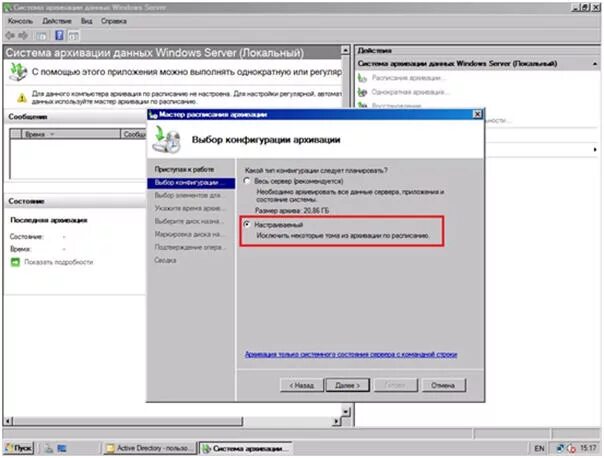Click the wizard header backup icon

coord(167,140)
